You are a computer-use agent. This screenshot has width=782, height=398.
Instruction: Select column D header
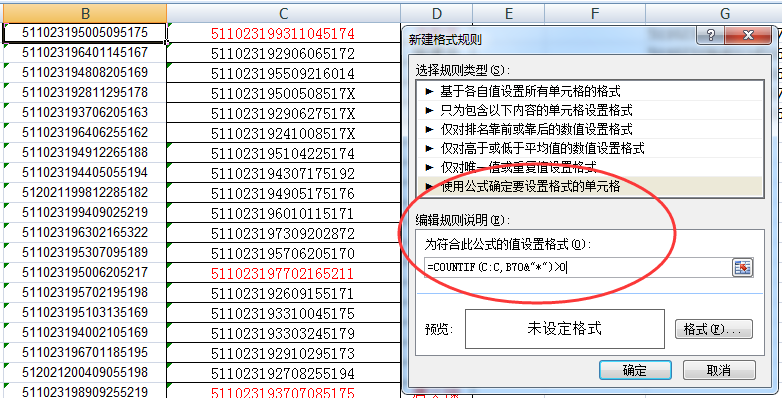click(x=436, y=13)
